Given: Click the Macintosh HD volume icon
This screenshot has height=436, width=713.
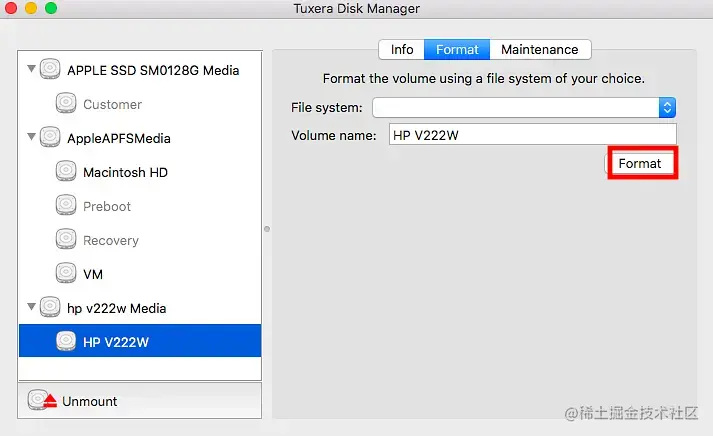Looking at the screenshot, I should [66, 171].
